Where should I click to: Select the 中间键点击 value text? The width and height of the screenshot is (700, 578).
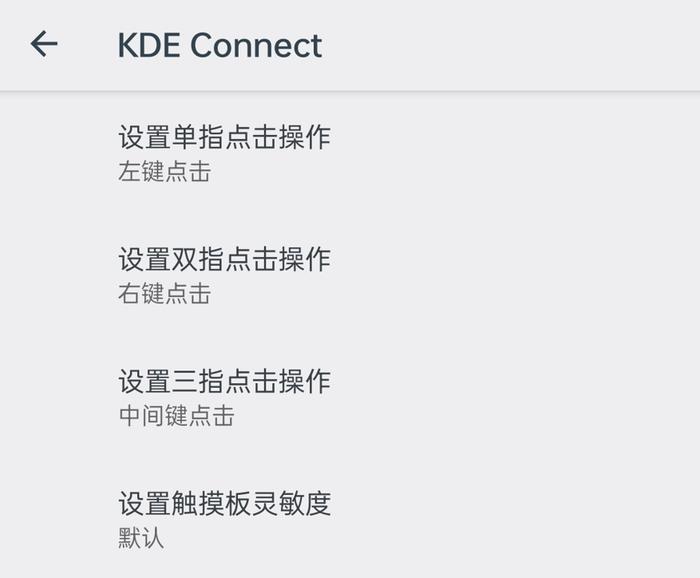[177, 416]
